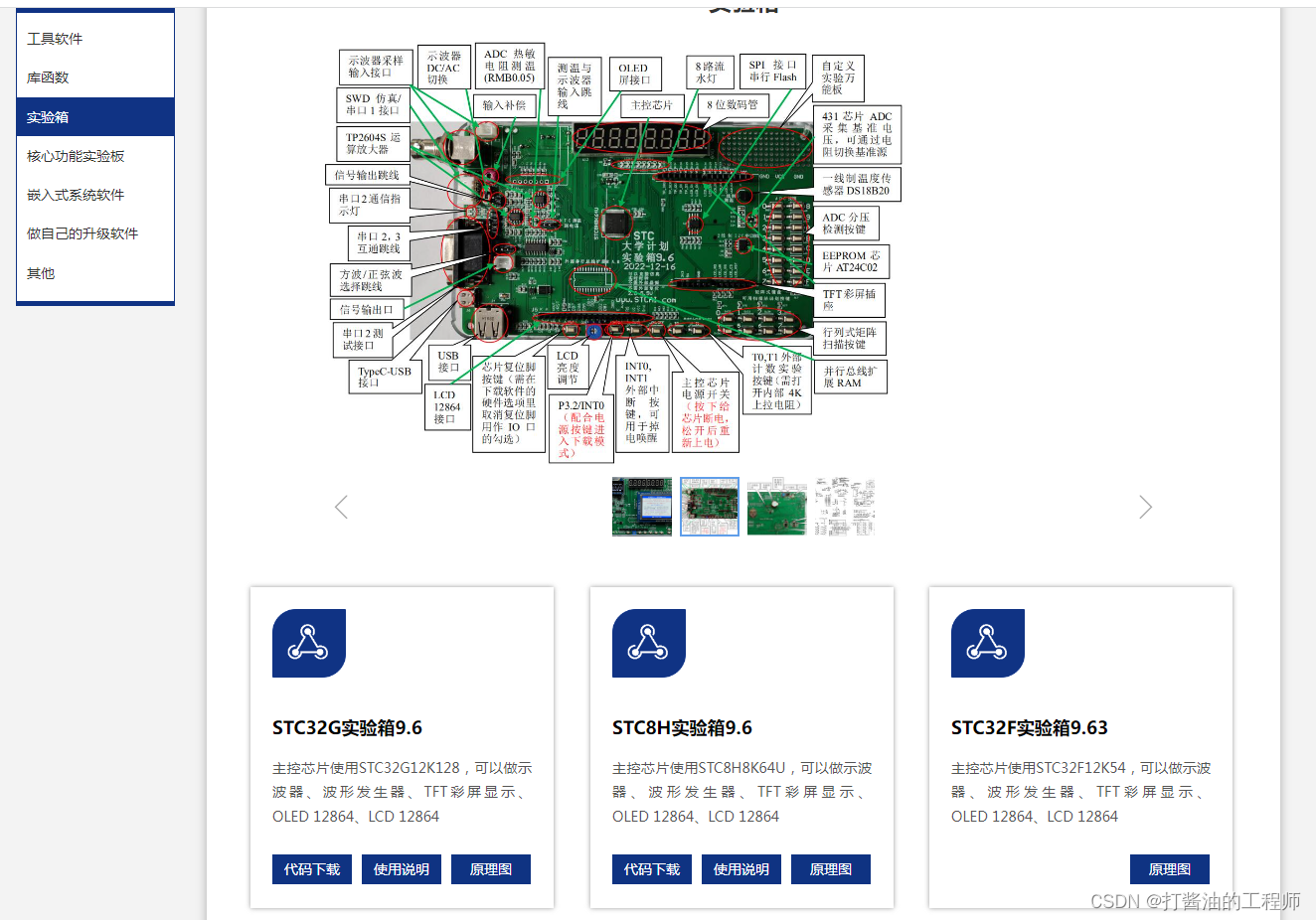Click the STC32F实验箱9.63 title

pyautogui.click(x=1029, y=728)
